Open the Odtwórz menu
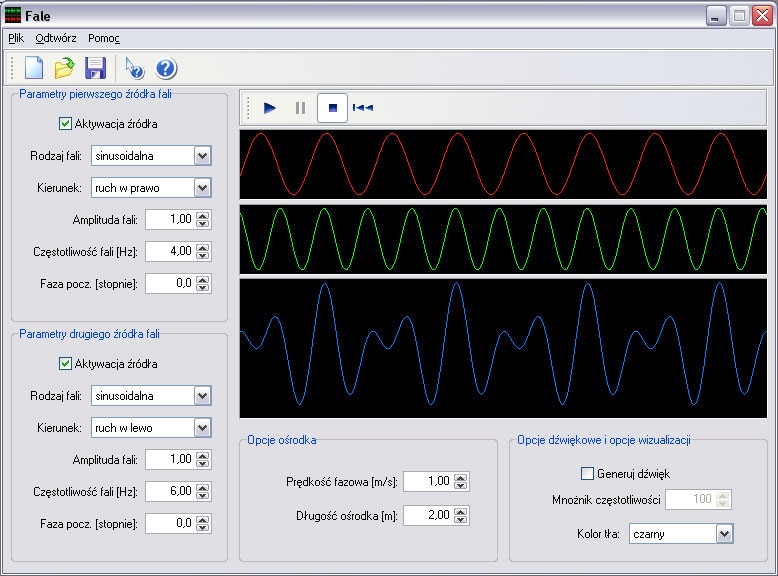Screen dimensions: 778x576 pos(56,38)
